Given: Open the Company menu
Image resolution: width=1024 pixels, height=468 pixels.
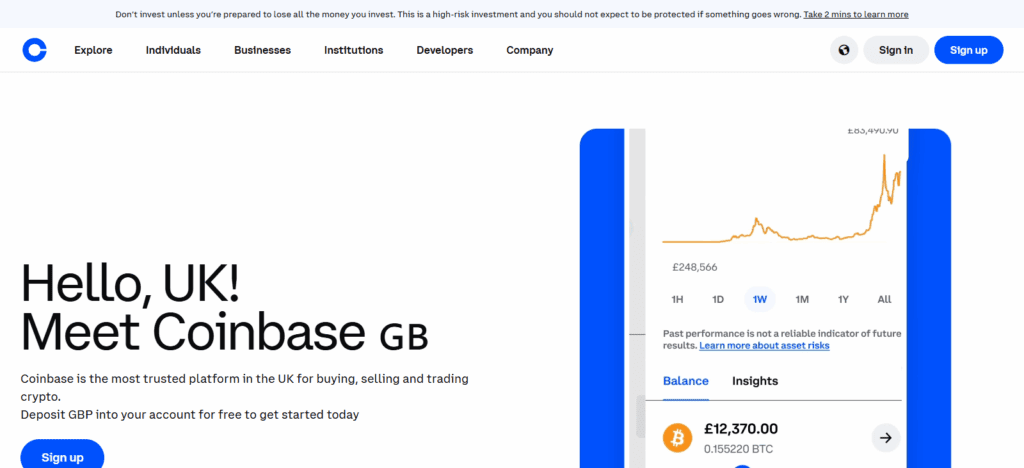Looking at the screenshot, I should point(530,50).
